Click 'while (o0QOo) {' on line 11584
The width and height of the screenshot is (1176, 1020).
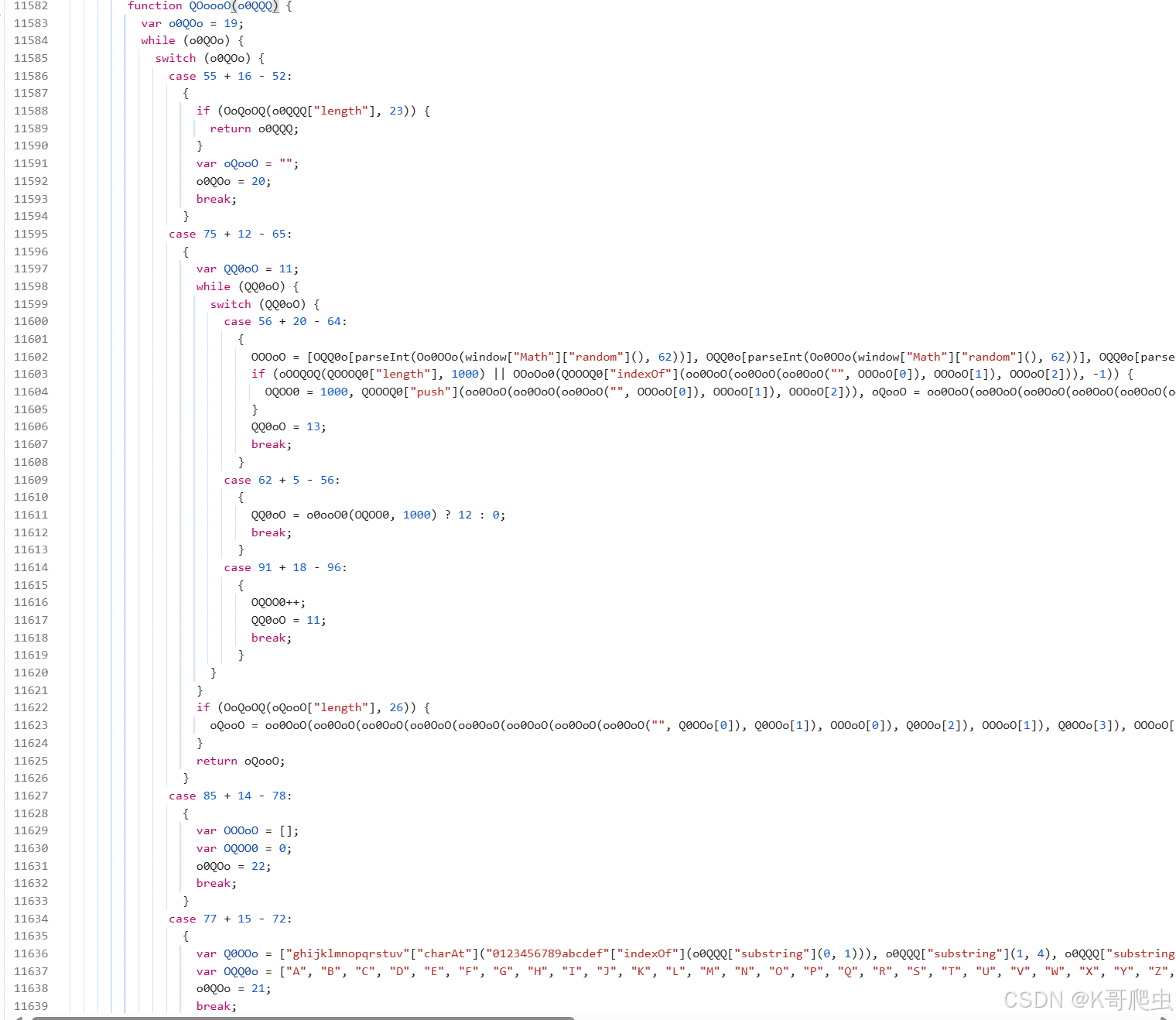[x=192, y=40]
